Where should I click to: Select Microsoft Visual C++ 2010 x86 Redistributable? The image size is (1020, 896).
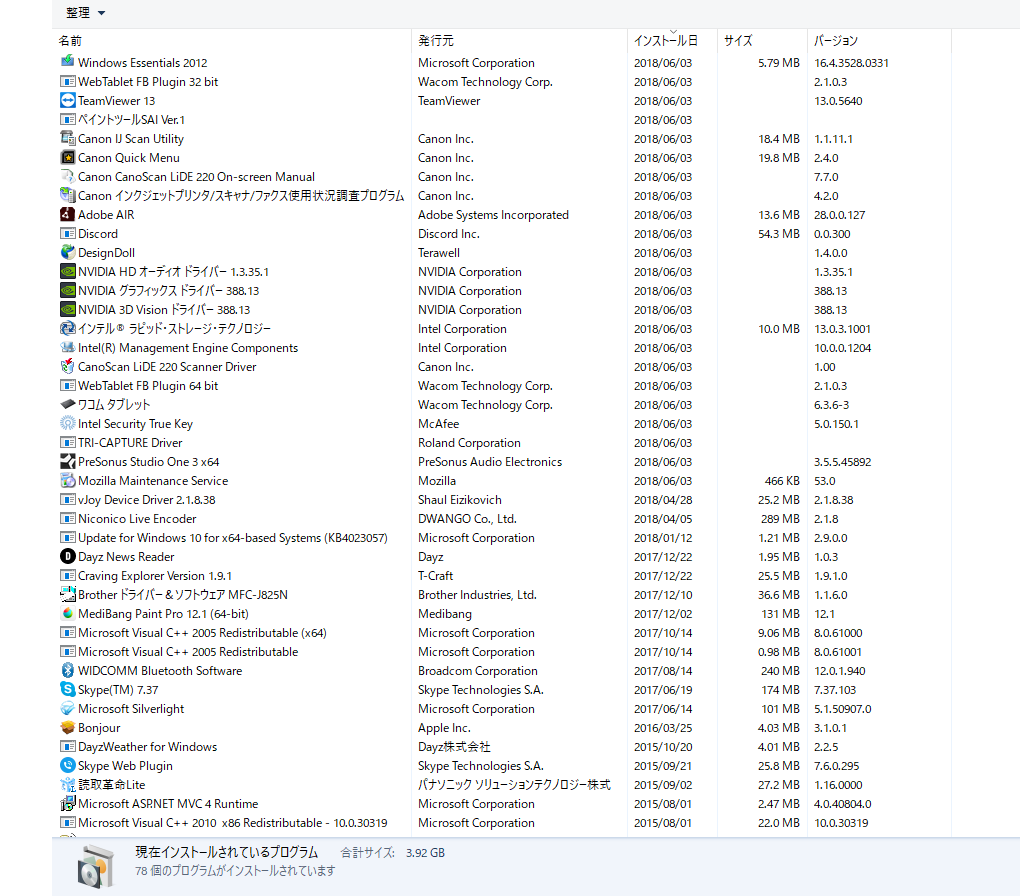pyautogui.click(x=233, y=822)
